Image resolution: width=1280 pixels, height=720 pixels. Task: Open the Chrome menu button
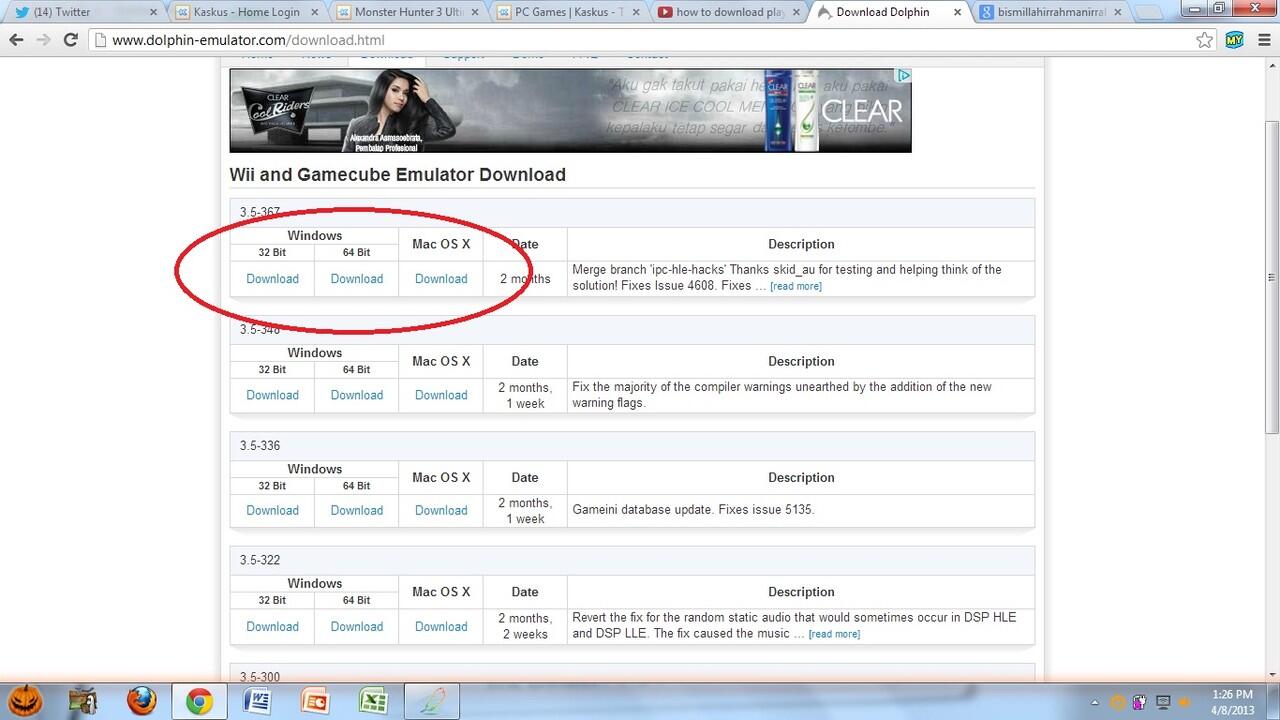1262,40
